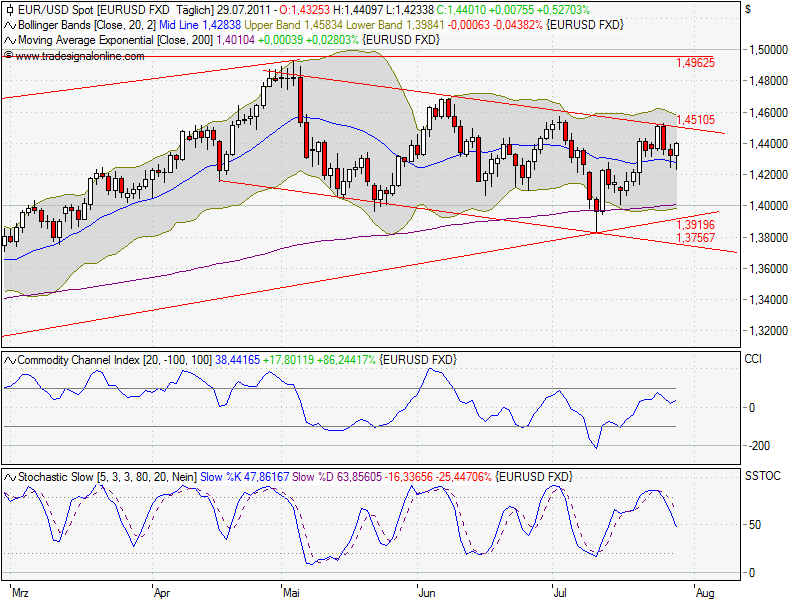Click the Jun label on time axis
The width and height of the screenshot is (800, 600).
click(427, 592)
